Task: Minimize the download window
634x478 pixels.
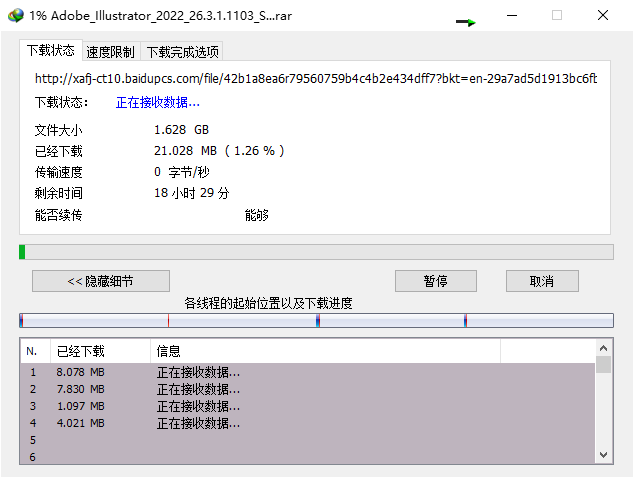Action: tap(512, 15)
